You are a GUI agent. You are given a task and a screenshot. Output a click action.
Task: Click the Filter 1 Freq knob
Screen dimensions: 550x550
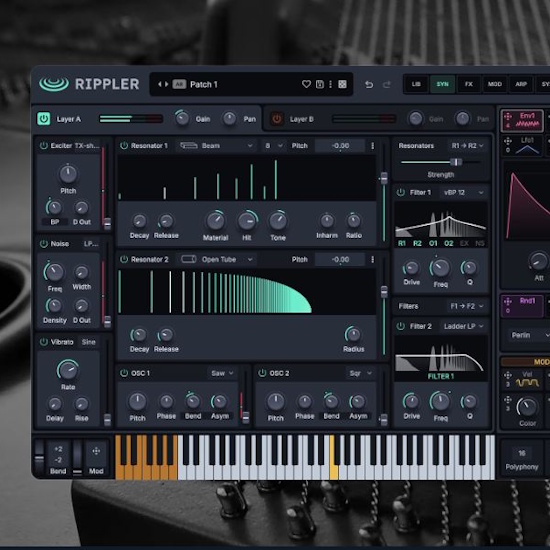tap(440, 268)
